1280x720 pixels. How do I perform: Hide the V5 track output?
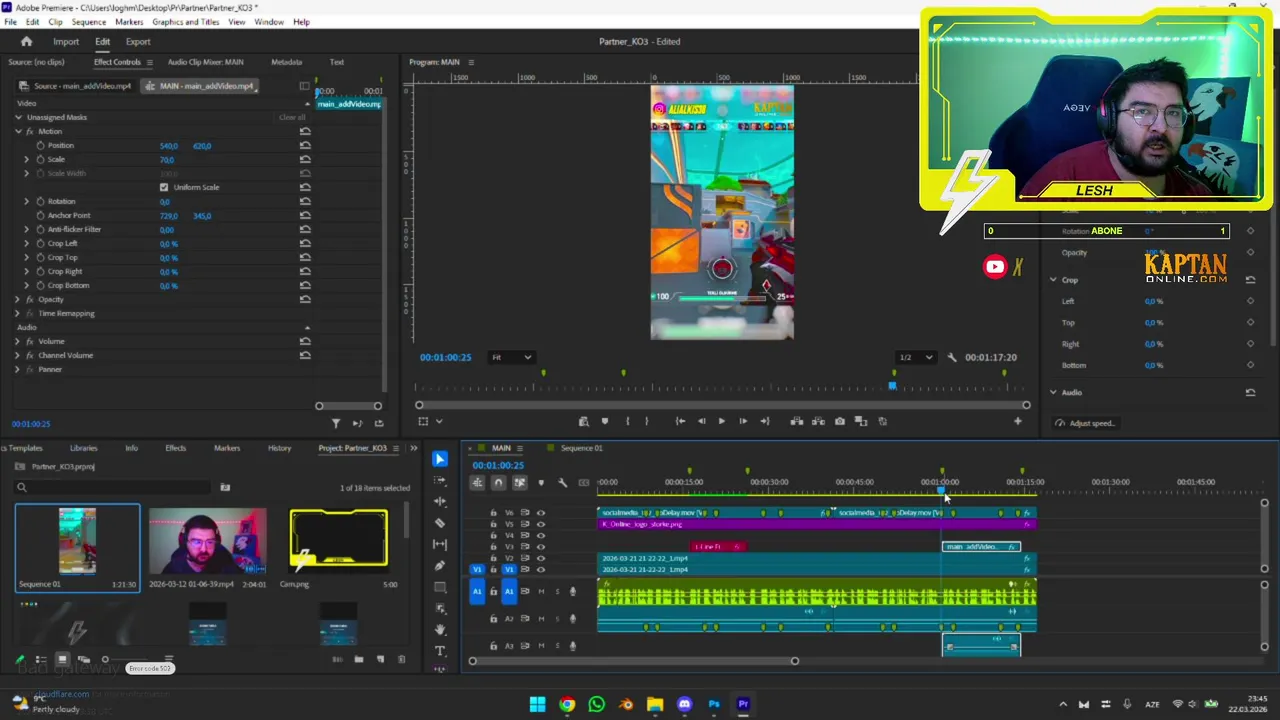point(541,524)
